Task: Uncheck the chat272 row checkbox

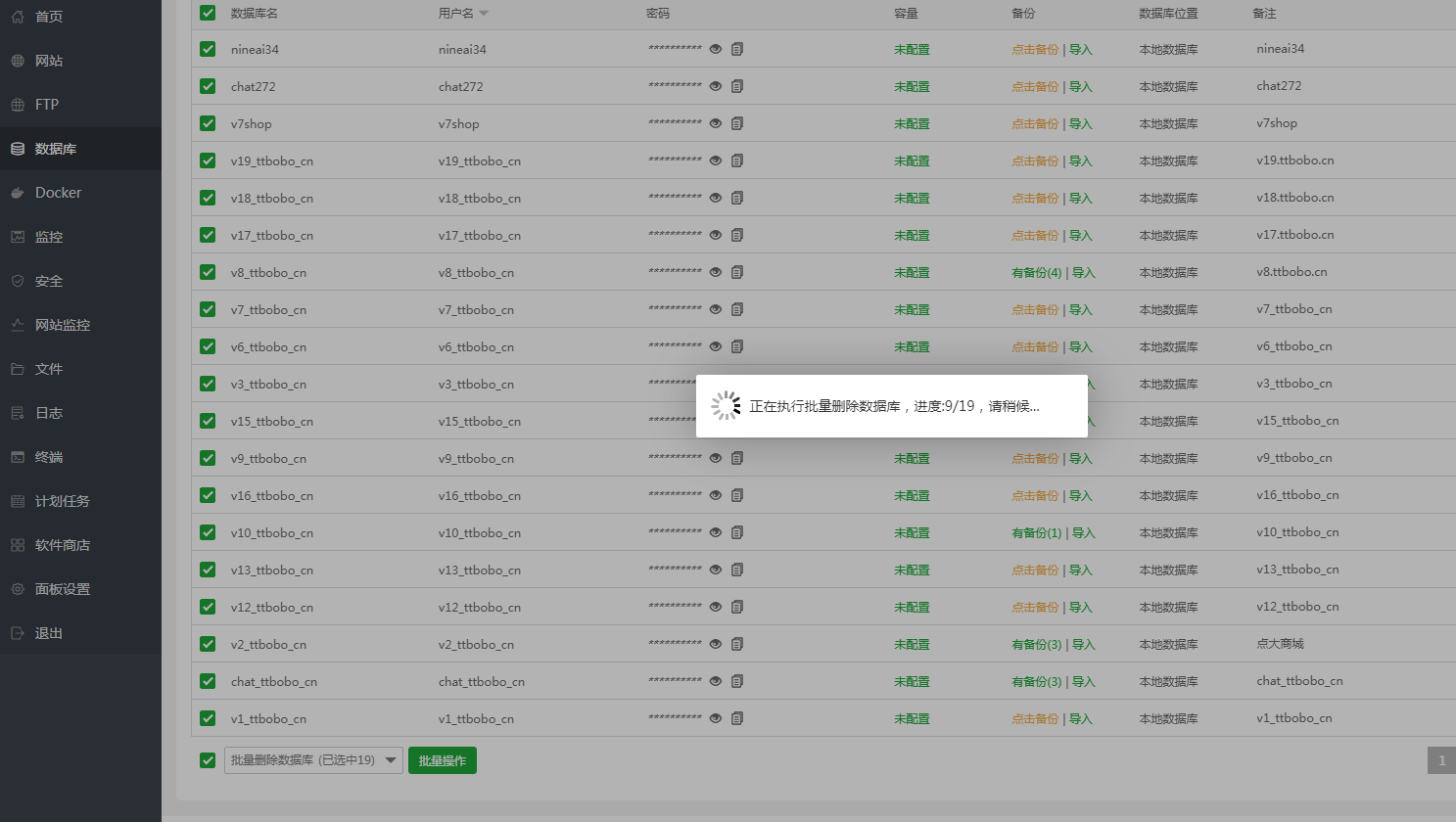Action: click(208, 86)
